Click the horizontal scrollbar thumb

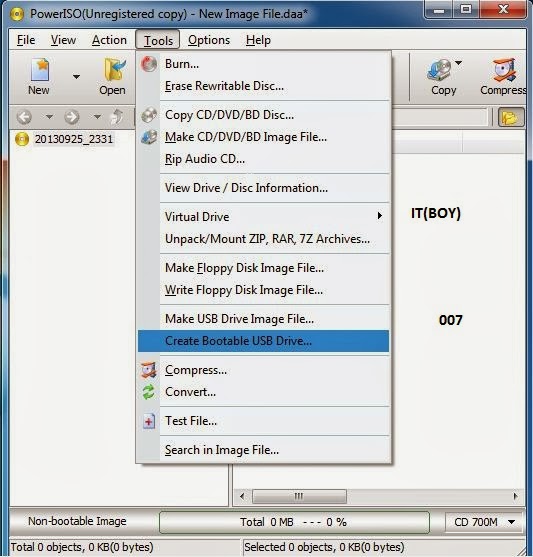(x=299, y=496)
